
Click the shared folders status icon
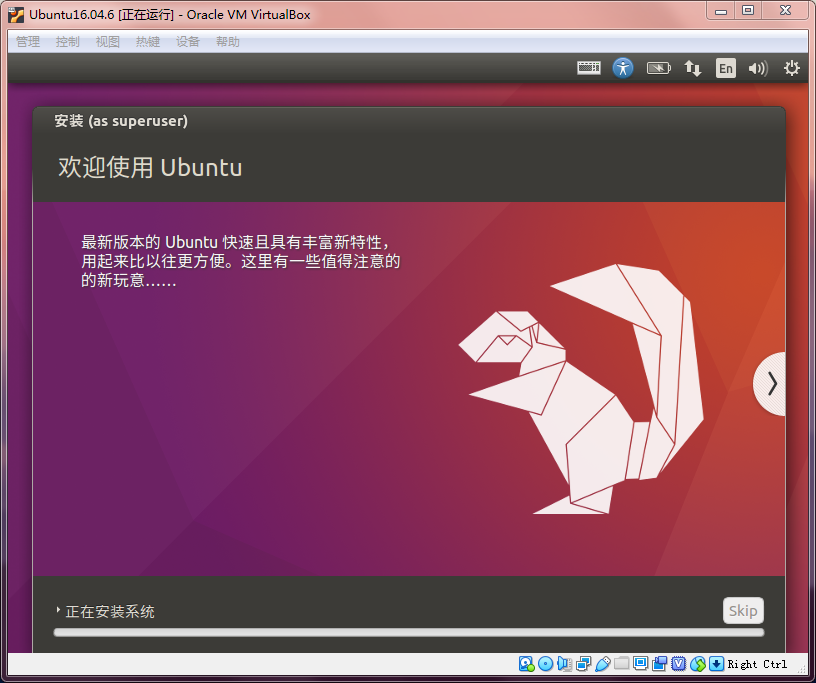[621, 663]
